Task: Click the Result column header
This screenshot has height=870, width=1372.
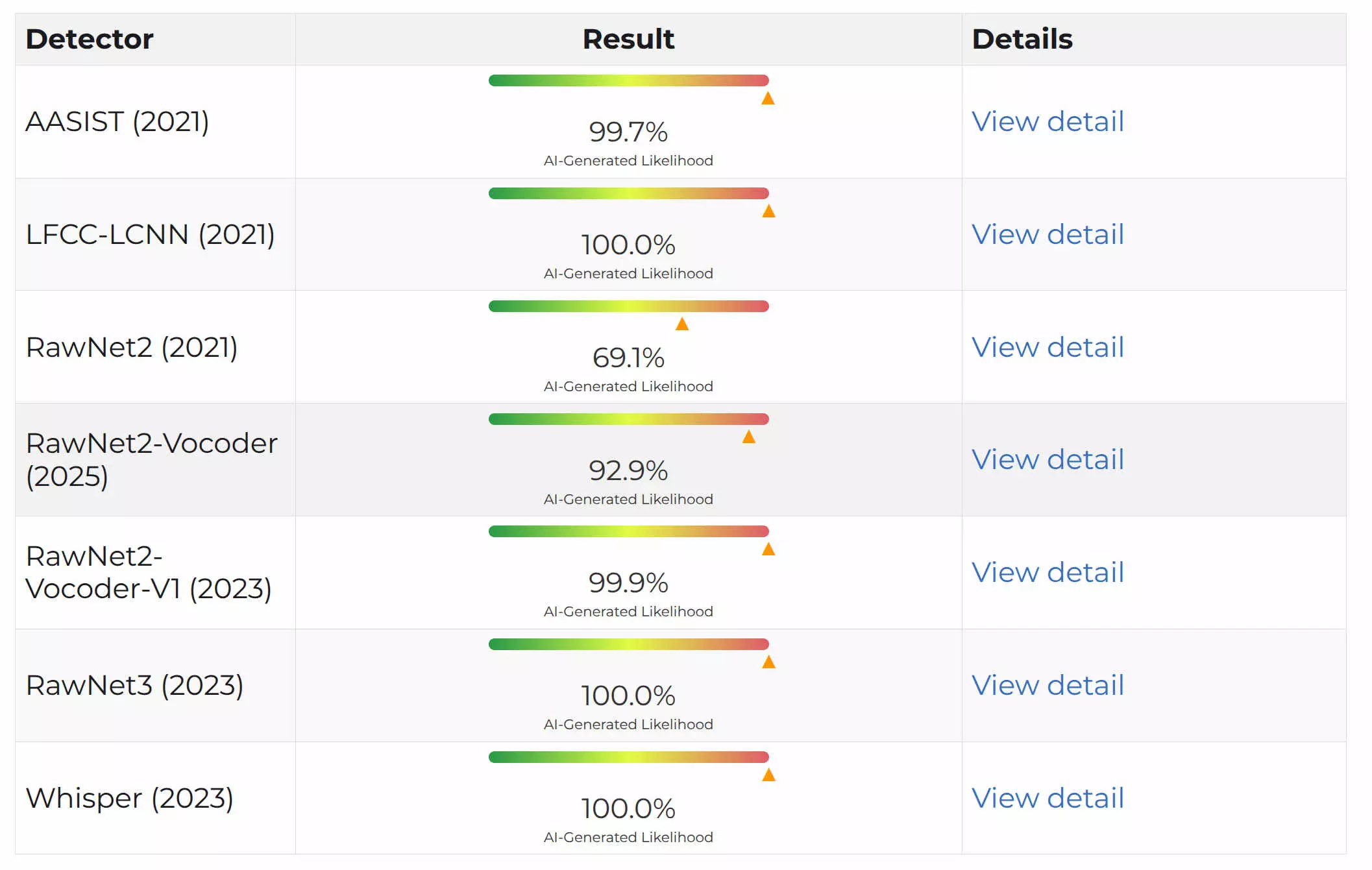Action: pyautogui.click(x=628, y=39)
